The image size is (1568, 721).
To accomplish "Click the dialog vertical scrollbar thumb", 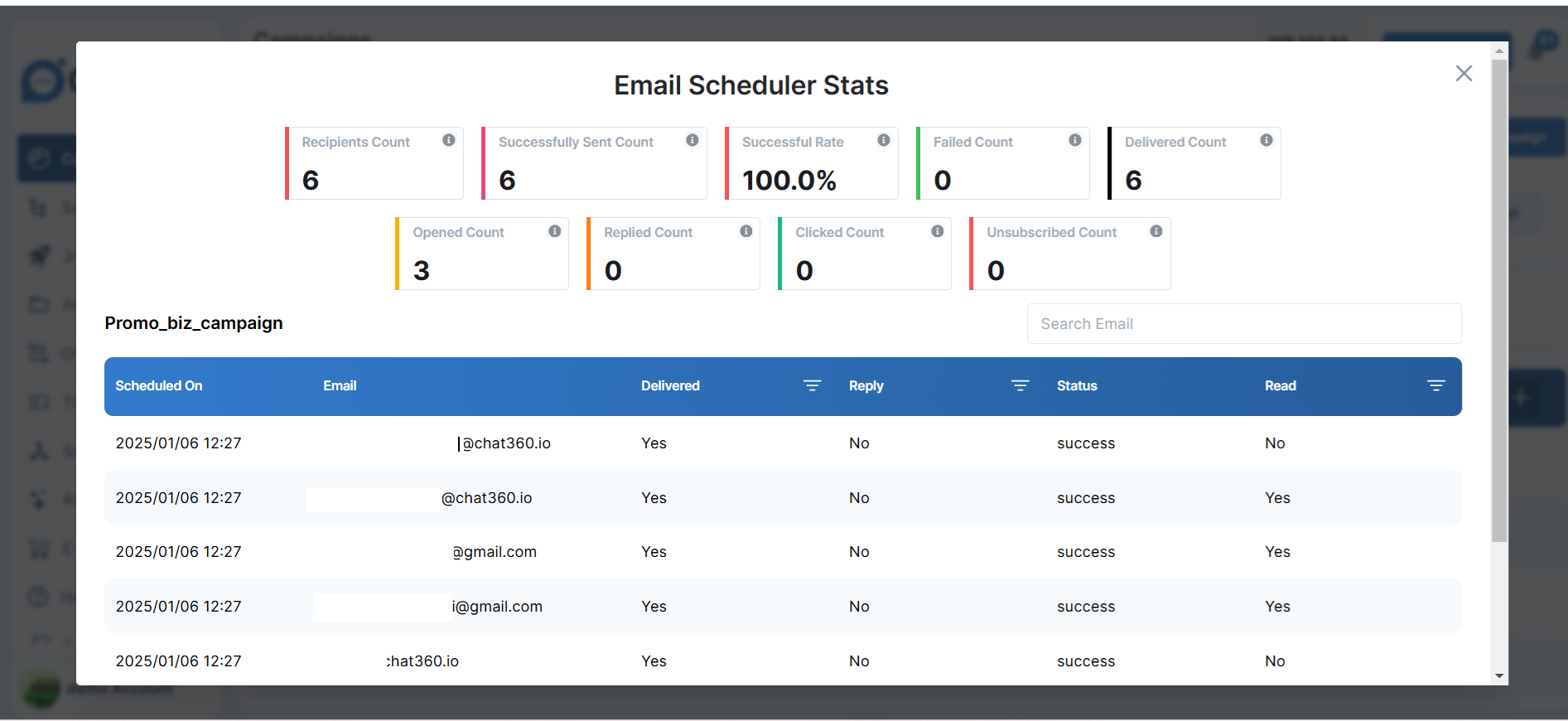I will click(x=1499, y=301).
